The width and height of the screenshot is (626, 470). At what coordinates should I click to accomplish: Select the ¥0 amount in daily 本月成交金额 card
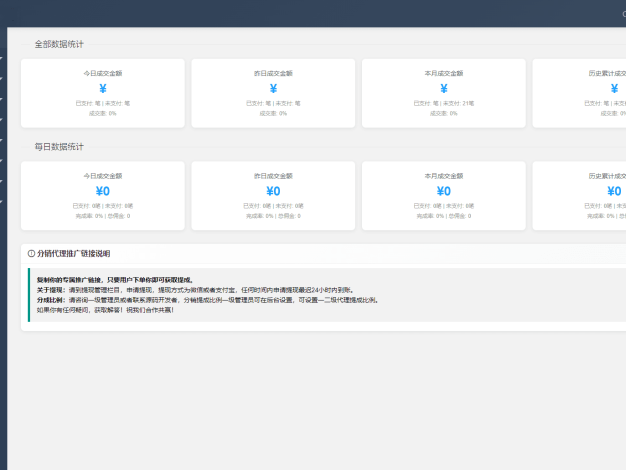click(443, 191)
